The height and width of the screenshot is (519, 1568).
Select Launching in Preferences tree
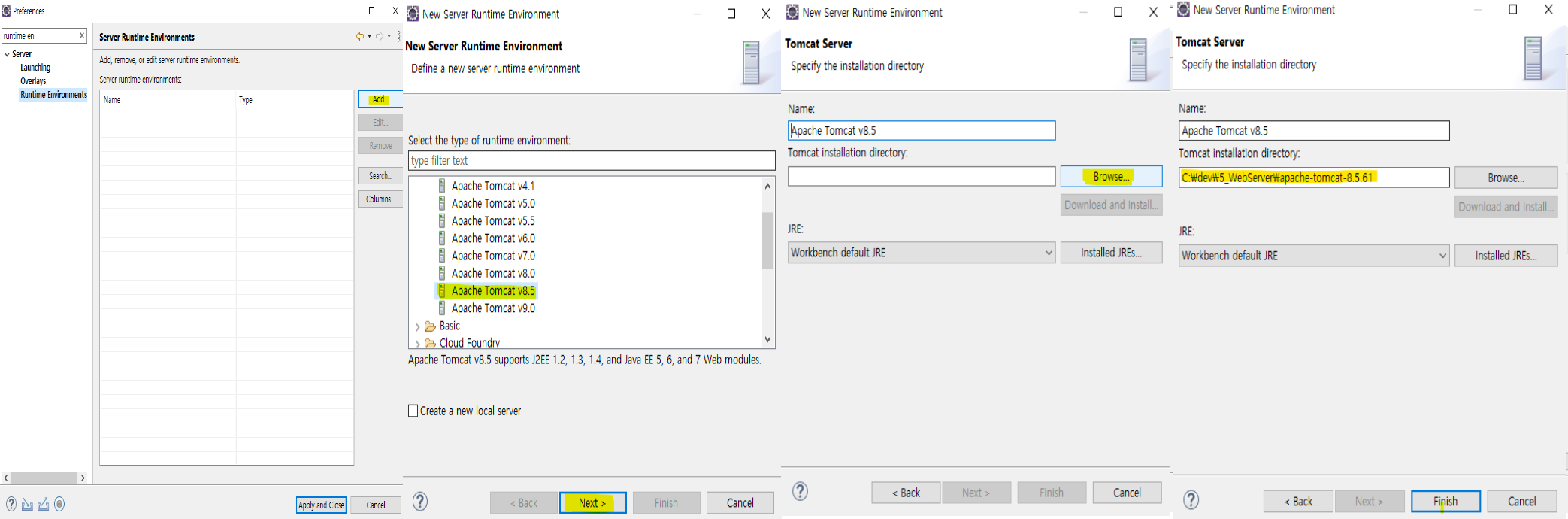tap(35, 68)
